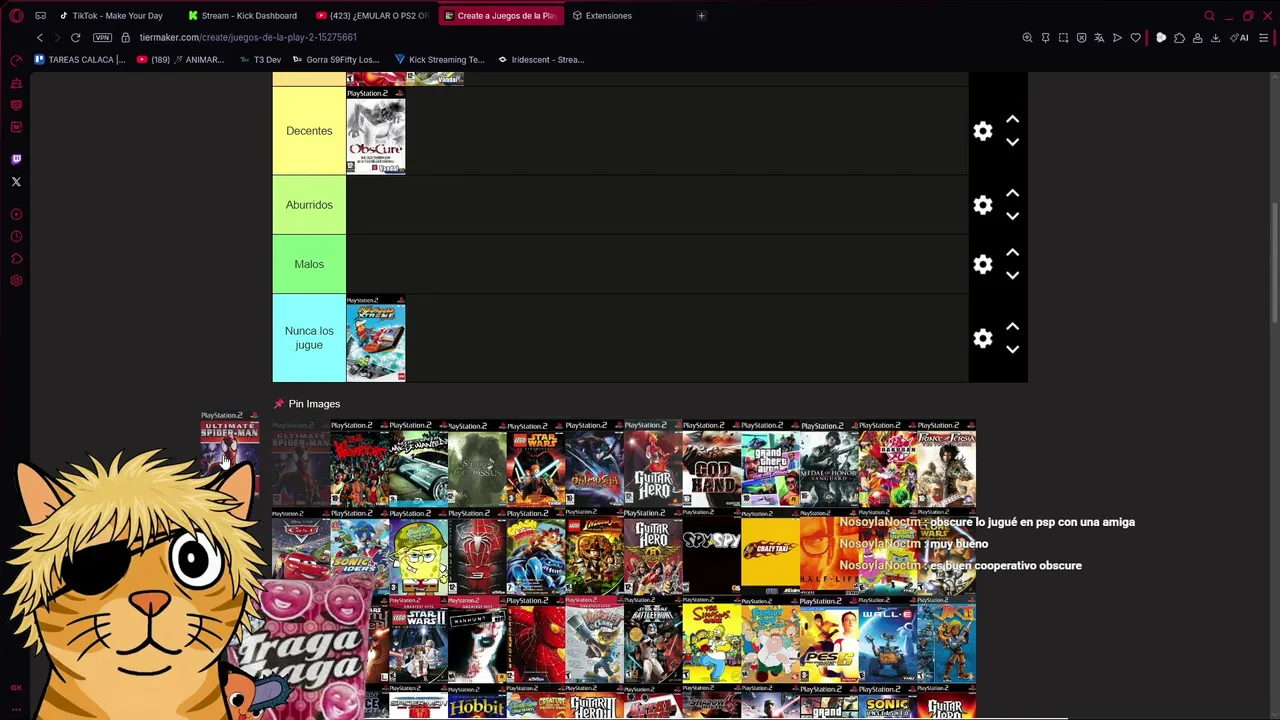Screen dimensions: 1280x720
Task: Move Malos tier up
Action: 1012,253
